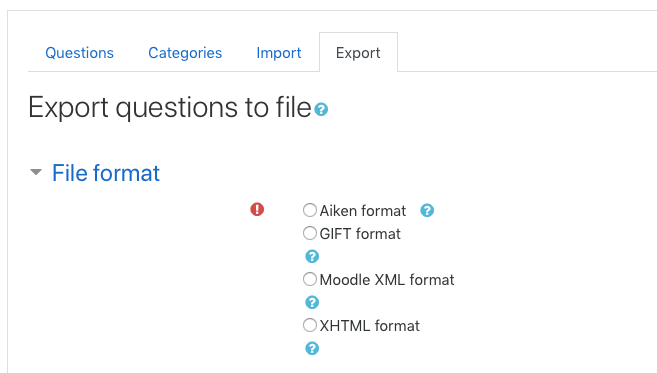Click the File format section heading

pos(106,173)
